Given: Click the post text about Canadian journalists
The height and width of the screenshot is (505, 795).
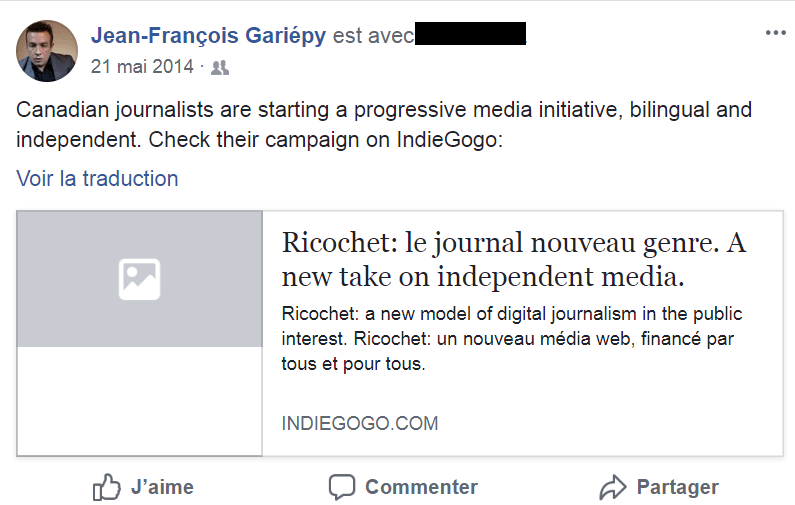Looking at the screenshot, I should pos(384,124).
